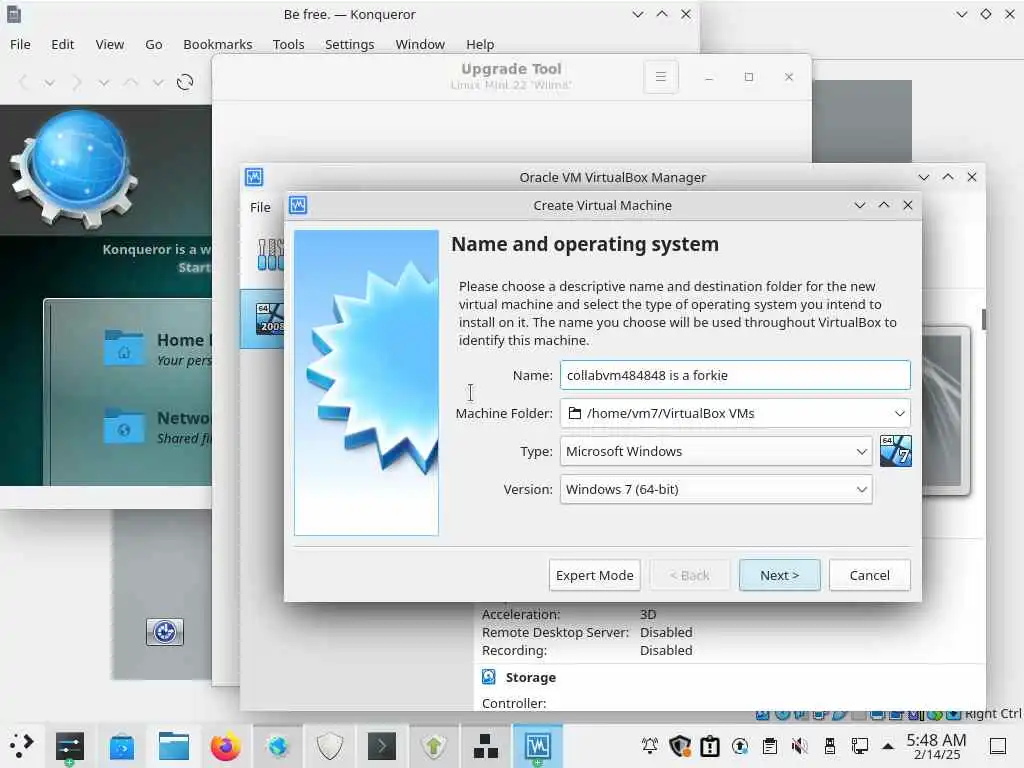
Task: Open Discover software center from the taskbar
Action: pos(121,746)
